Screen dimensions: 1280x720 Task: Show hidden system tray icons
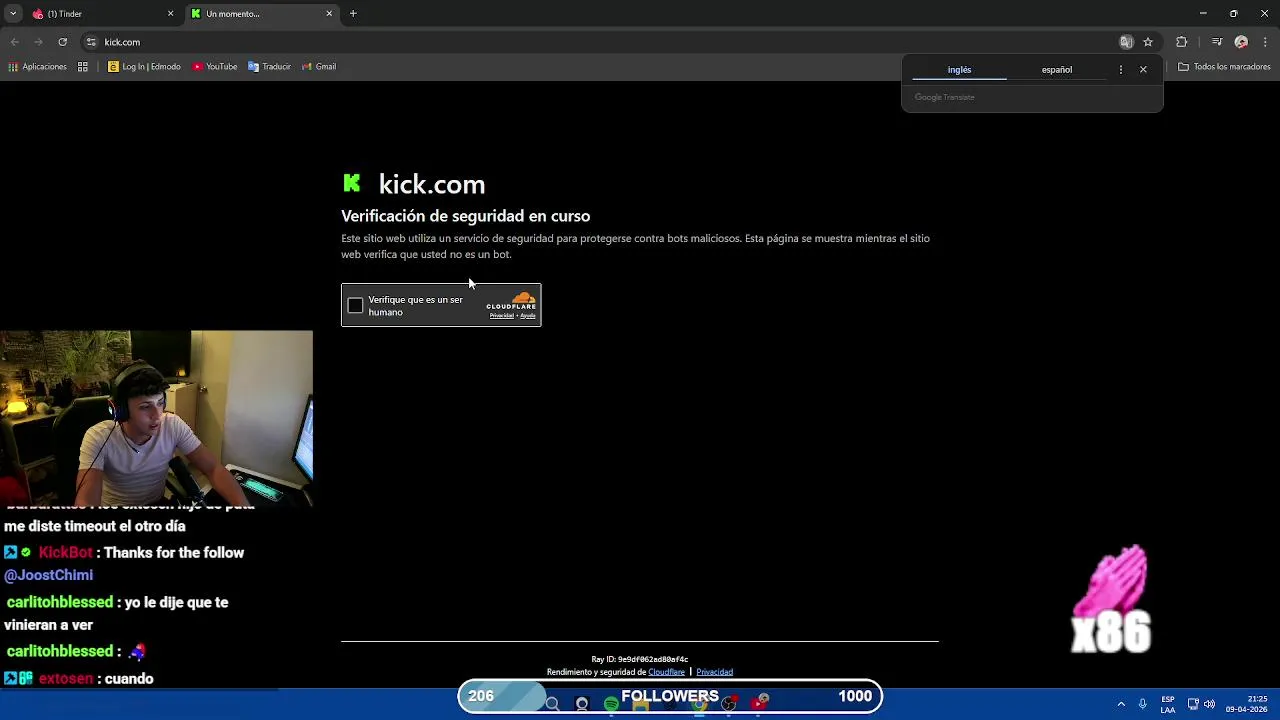[1121, 704]
